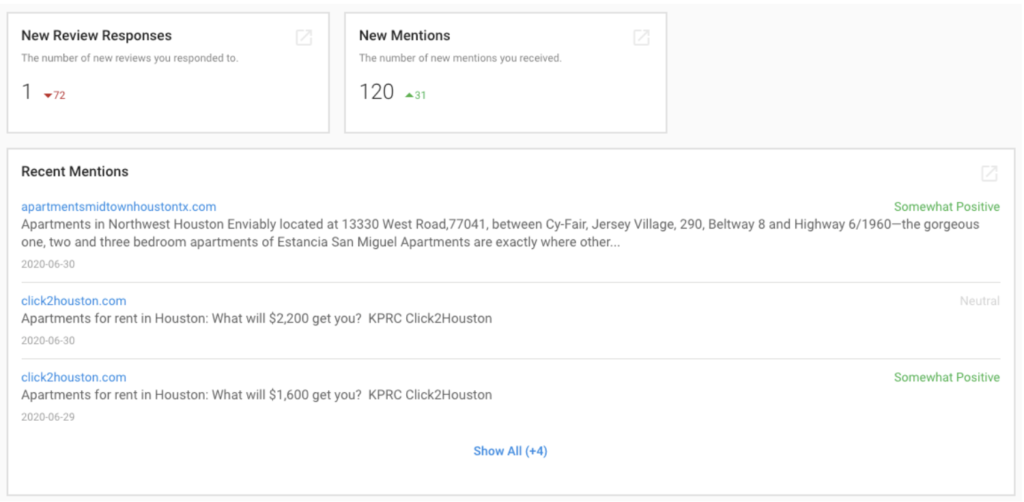Open the Recent Mentions panel external-link icon

click(x=989, y=173)
